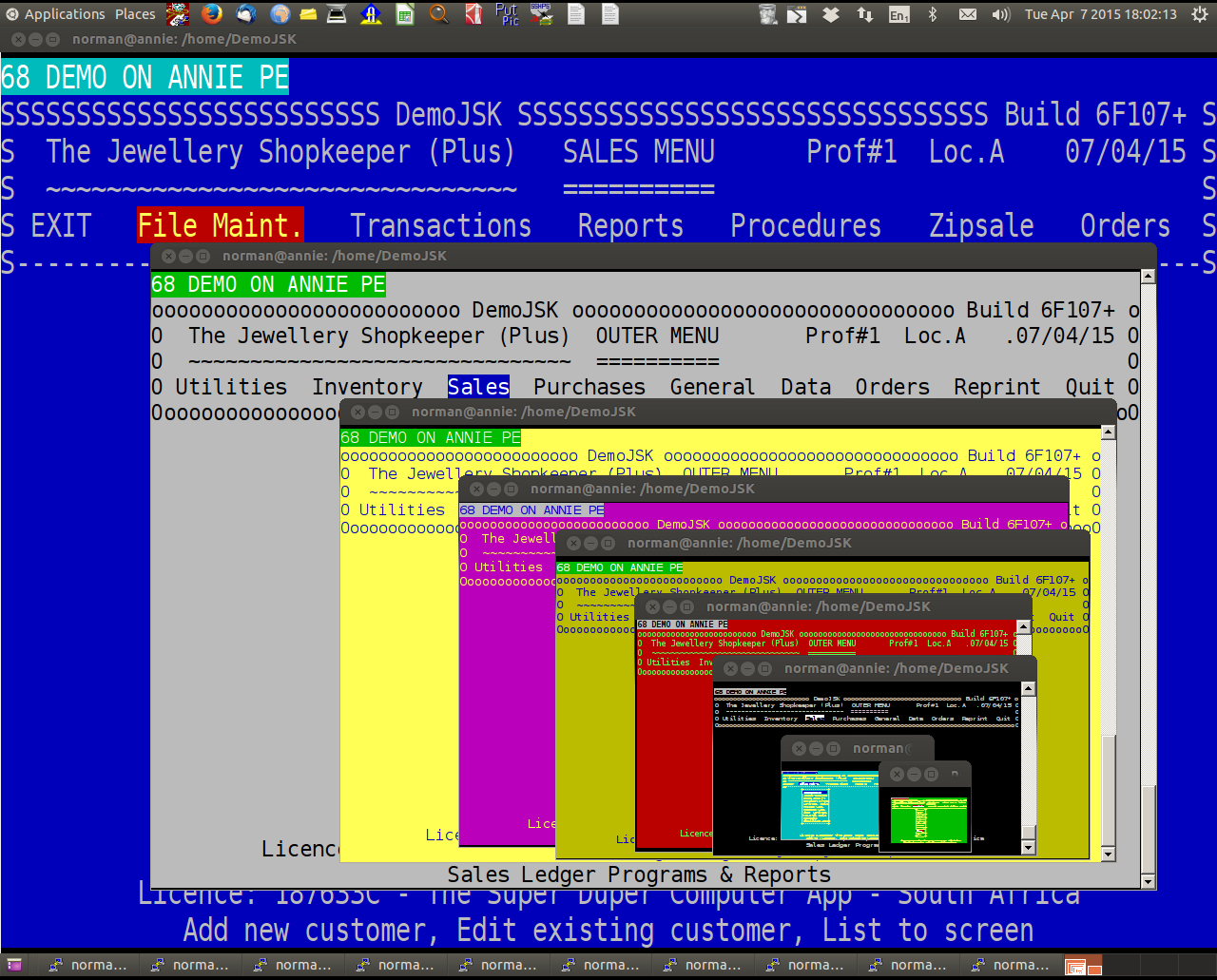This screenshot has width=1217, height=980.
Task: Click title bar of the black terminal window
Action: pos(875,668)
